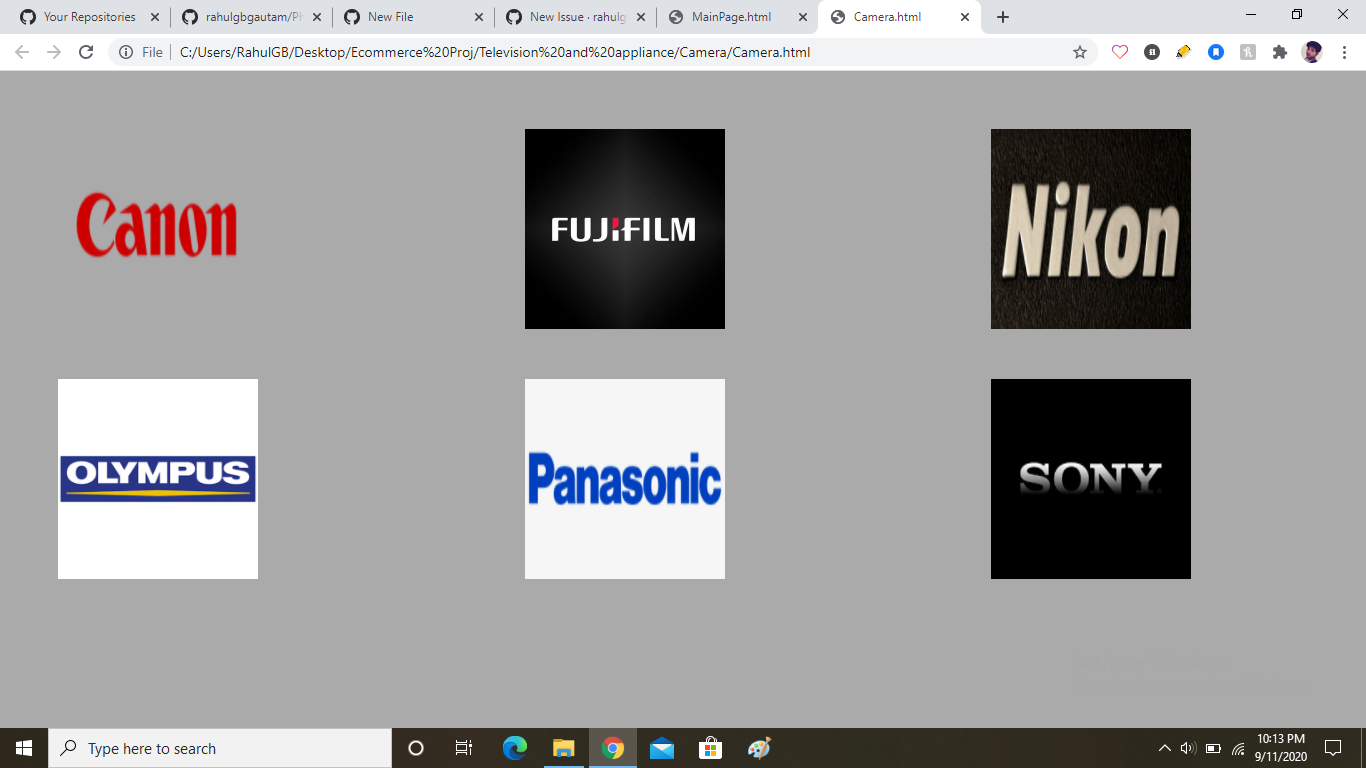Open the gray square extension icon
This screenshot has width=1366, height=768.
tap(1248, 52)
